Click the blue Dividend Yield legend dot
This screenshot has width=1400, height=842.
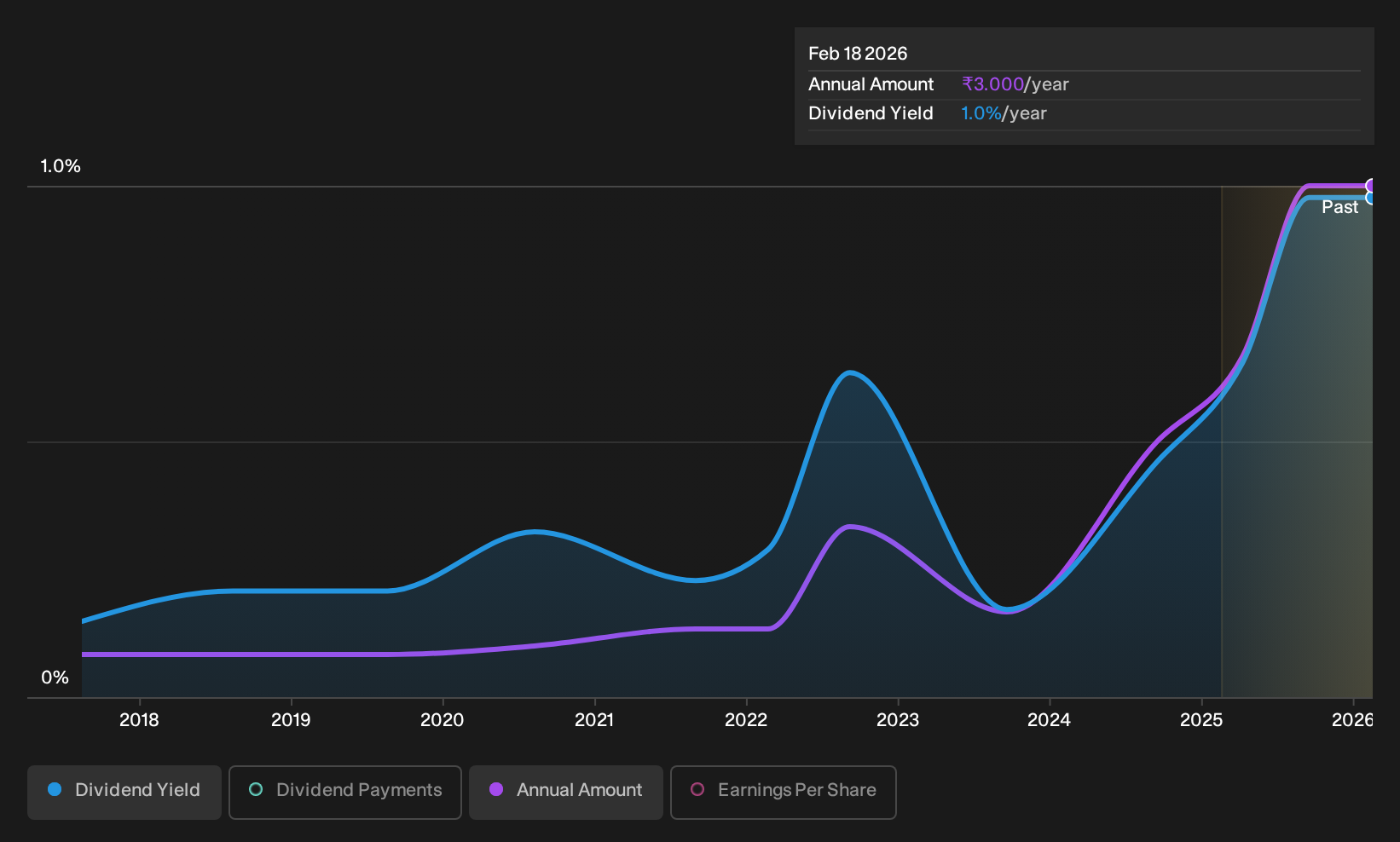click(x=55, y=790)
